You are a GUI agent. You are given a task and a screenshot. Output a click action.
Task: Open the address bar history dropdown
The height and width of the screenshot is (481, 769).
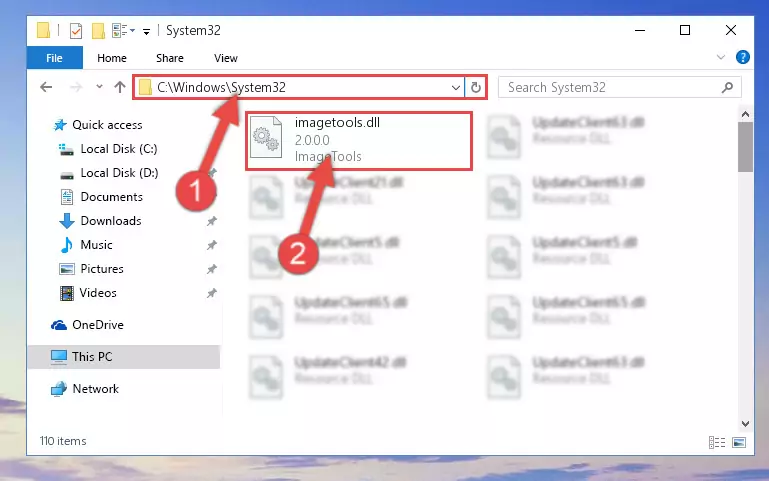pyautogui.click(x=456, y=88)
